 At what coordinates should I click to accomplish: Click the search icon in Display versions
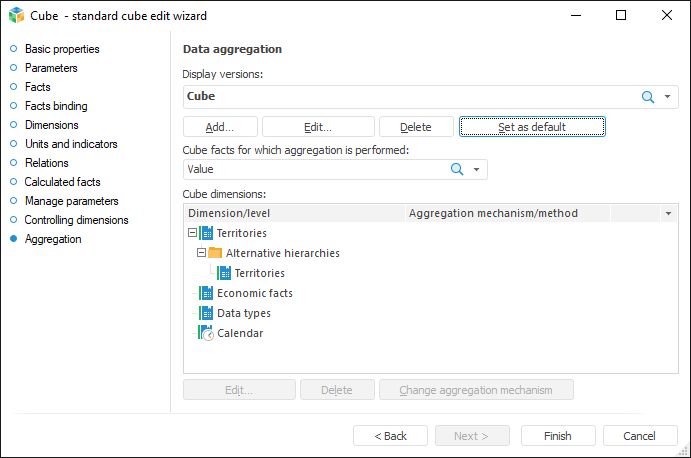[647, 97]
